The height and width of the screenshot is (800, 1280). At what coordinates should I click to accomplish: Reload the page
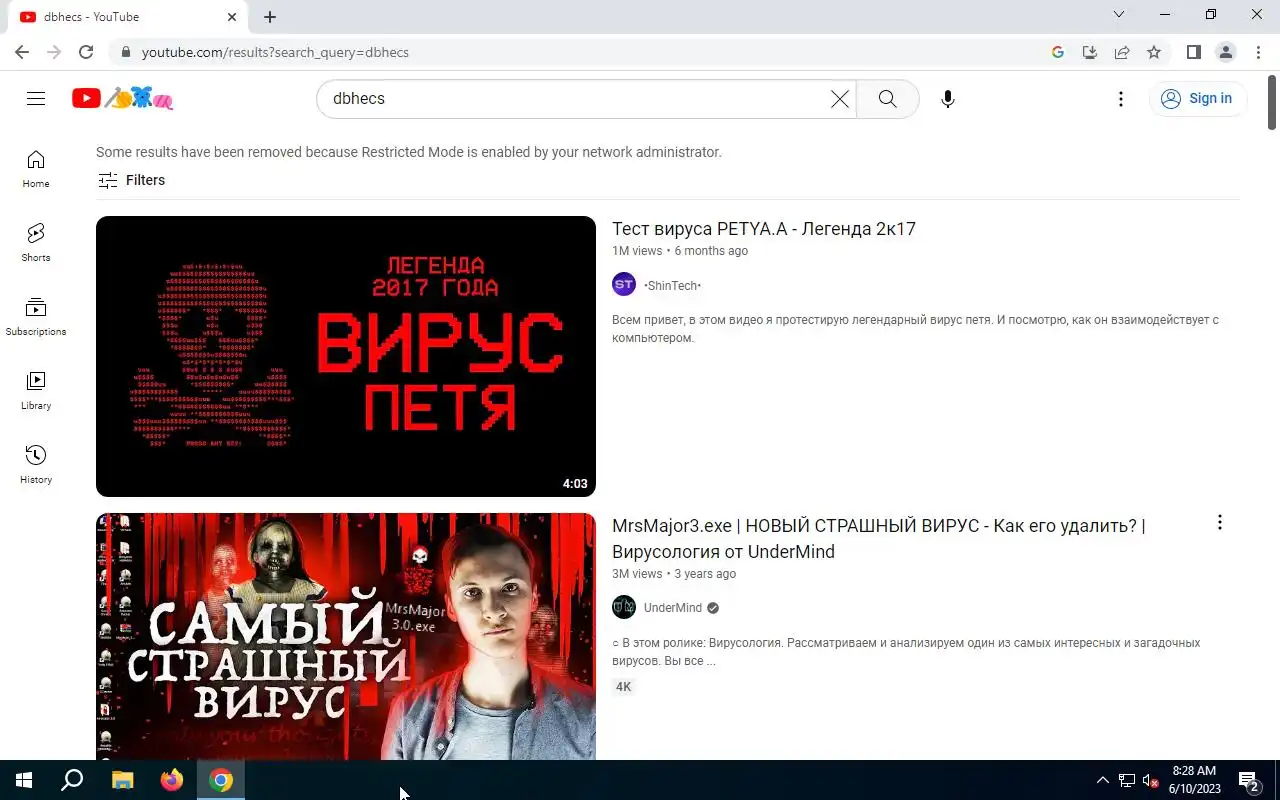click(x=86, y=52)
